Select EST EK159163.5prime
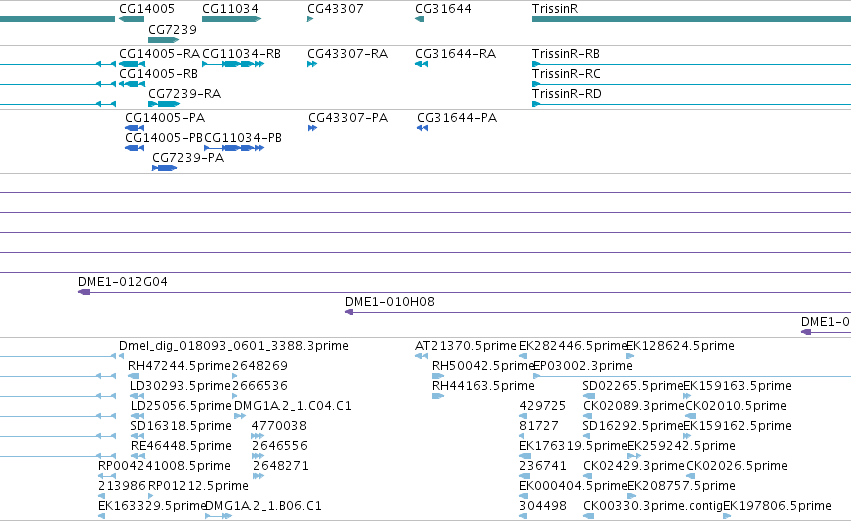 pos(737,386)
